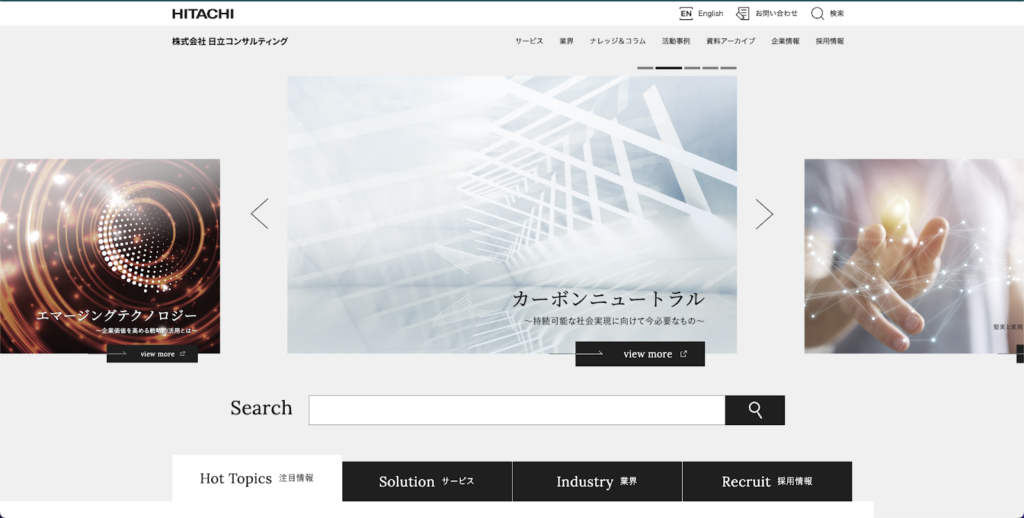Expand the 業界 navigation menu

(x=566, y=42)
